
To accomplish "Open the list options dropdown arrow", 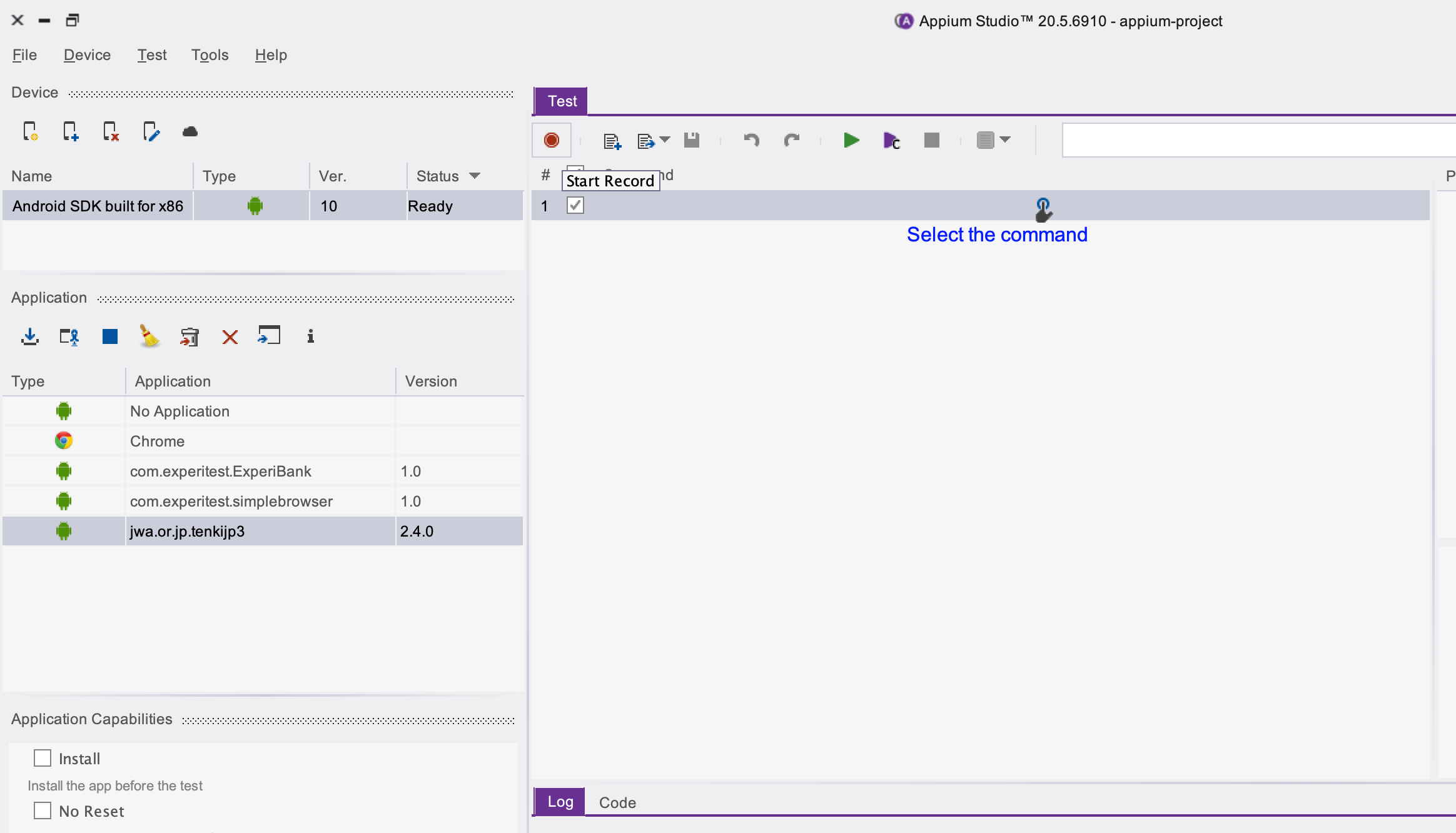I will click(1005, 139).
